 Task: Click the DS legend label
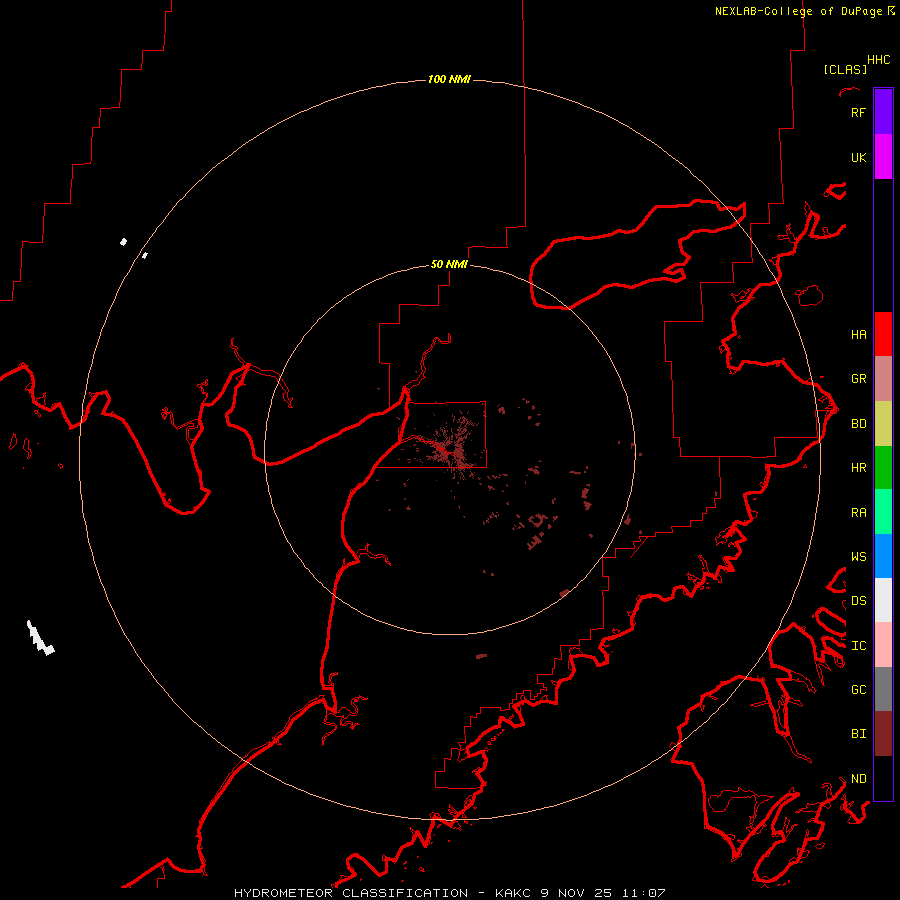858,600
